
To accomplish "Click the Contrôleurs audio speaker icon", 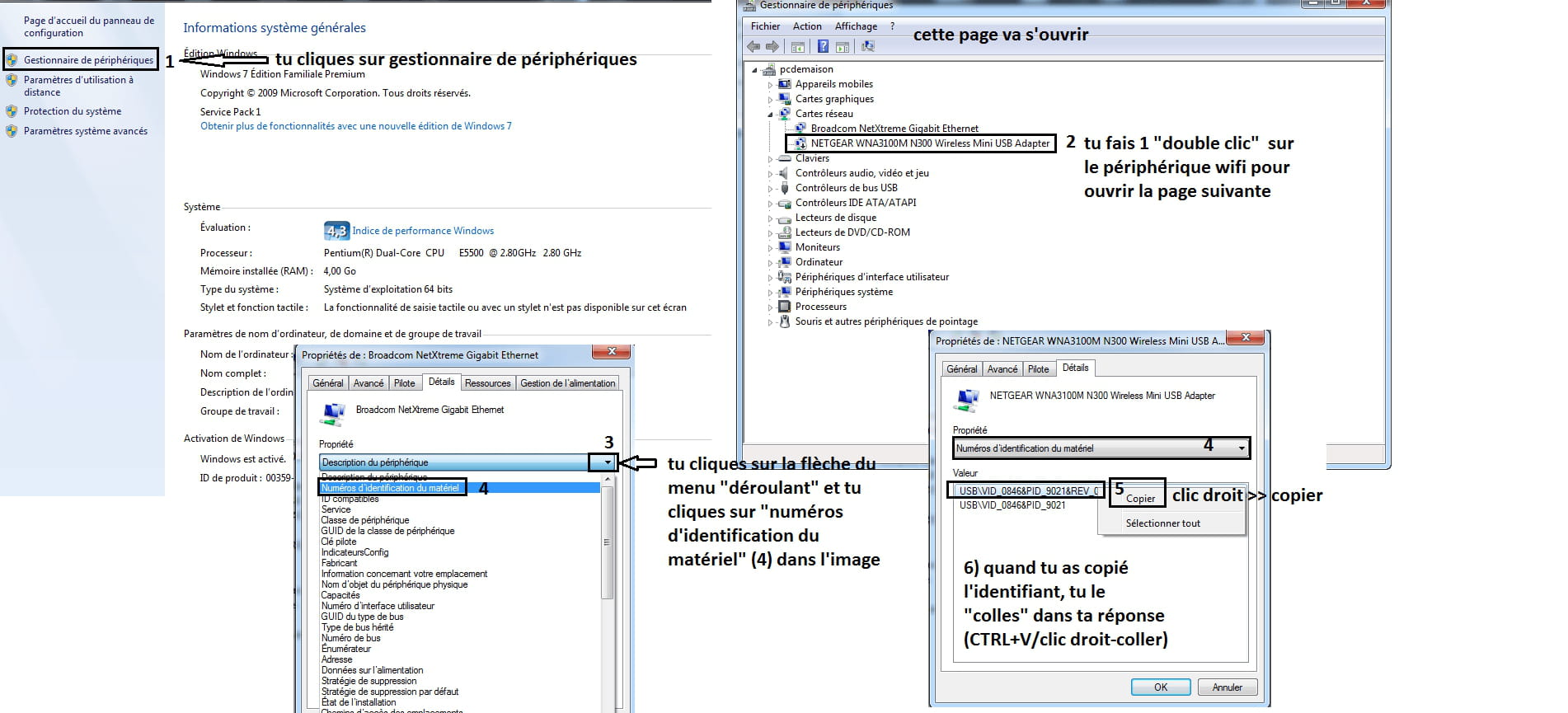I will [785, 173].
